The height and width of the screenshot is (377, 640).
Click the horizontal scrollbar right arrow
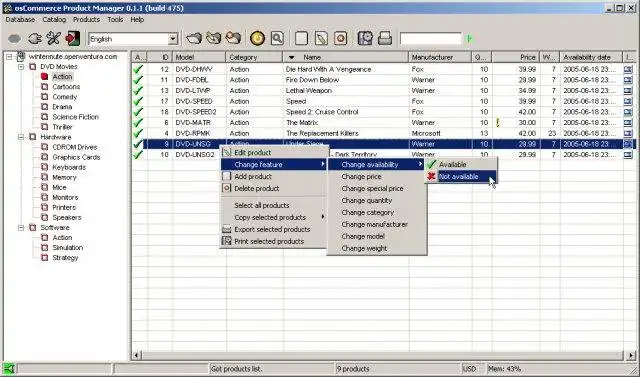click(631, 355)
